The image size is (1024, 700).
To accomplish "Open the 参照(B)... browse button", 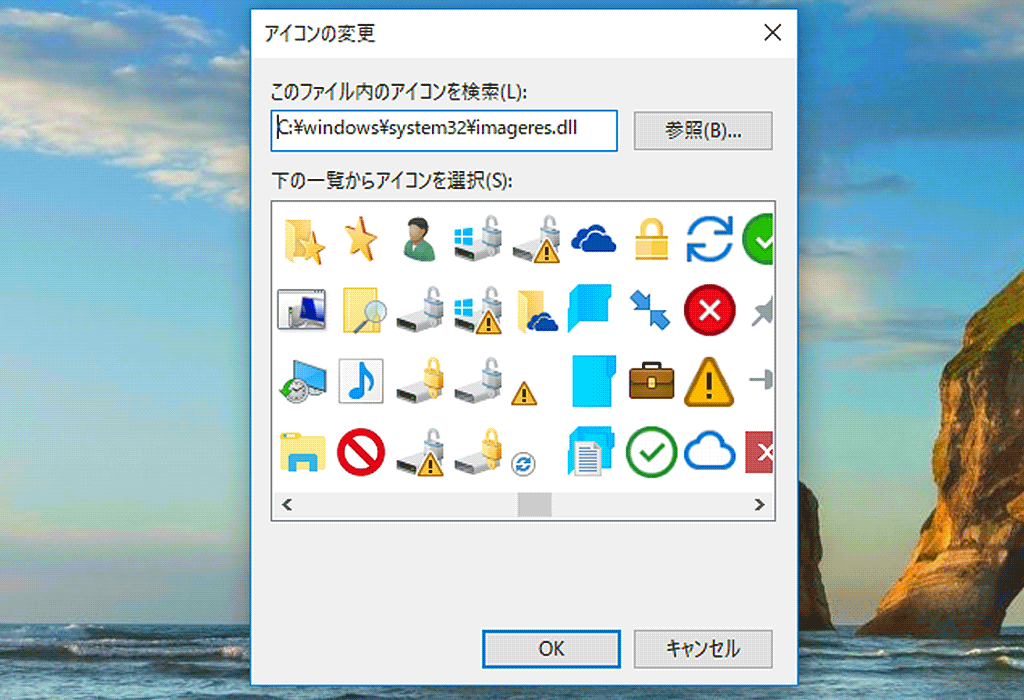I will tap(703, 131).
